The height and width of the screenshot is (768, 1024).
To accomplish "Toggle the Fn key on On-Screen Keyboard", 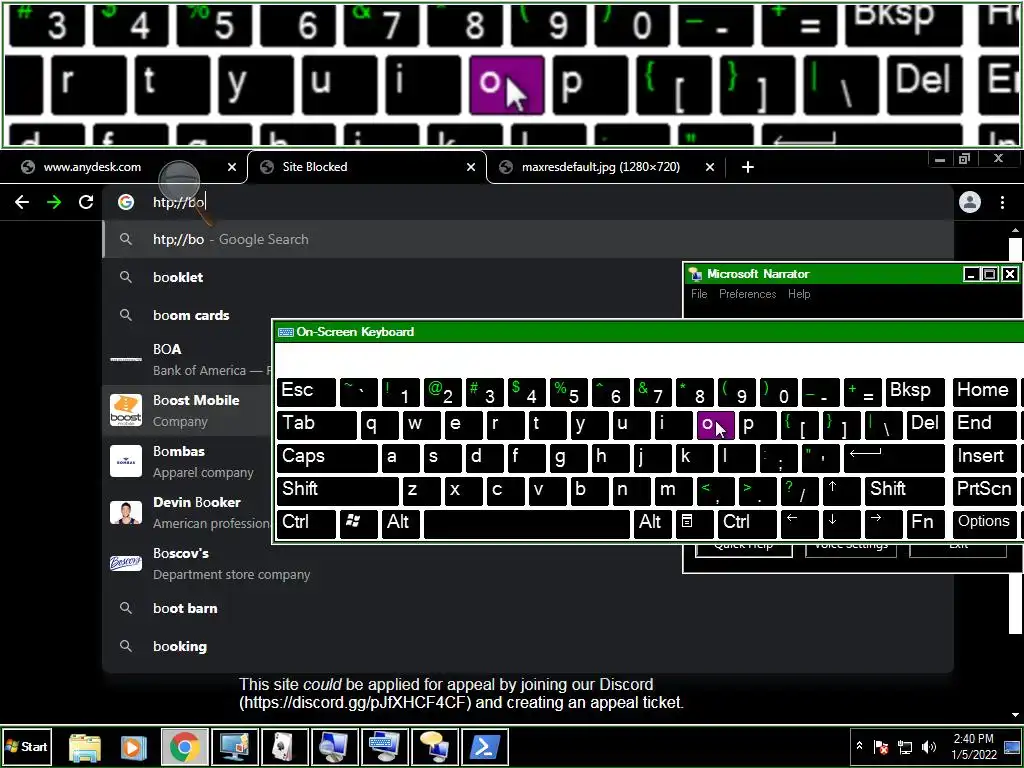I will pos(925,524).
